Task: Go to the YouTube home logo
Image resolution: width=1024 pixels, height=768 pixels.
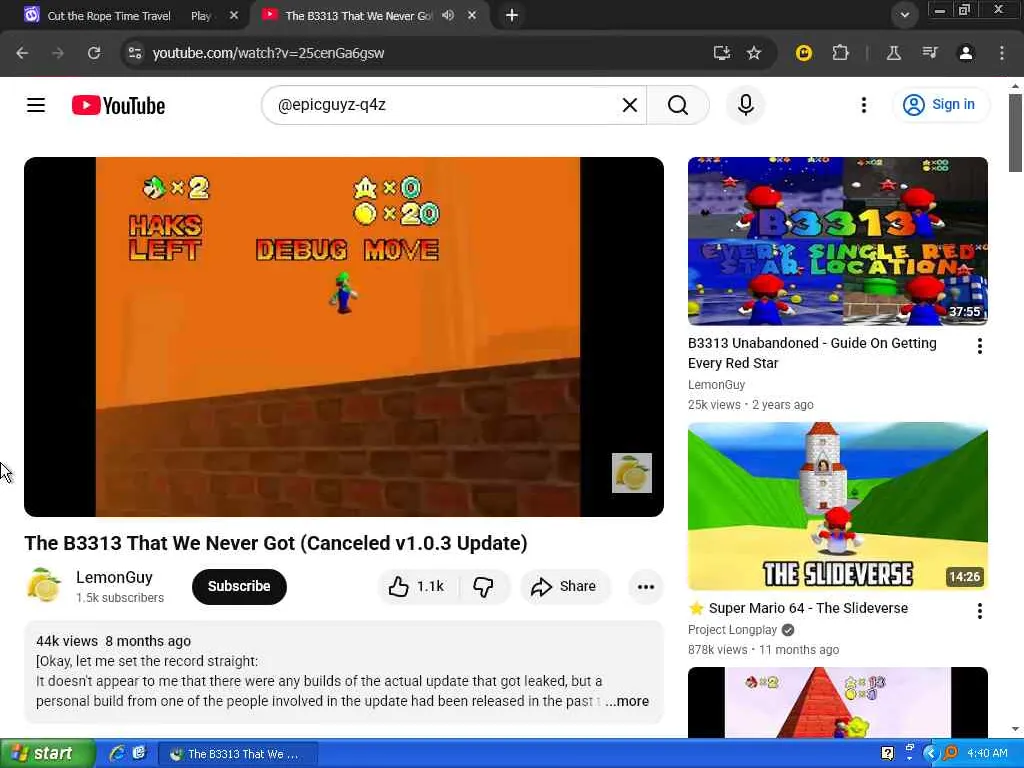Action: click(x=118, y=106)
